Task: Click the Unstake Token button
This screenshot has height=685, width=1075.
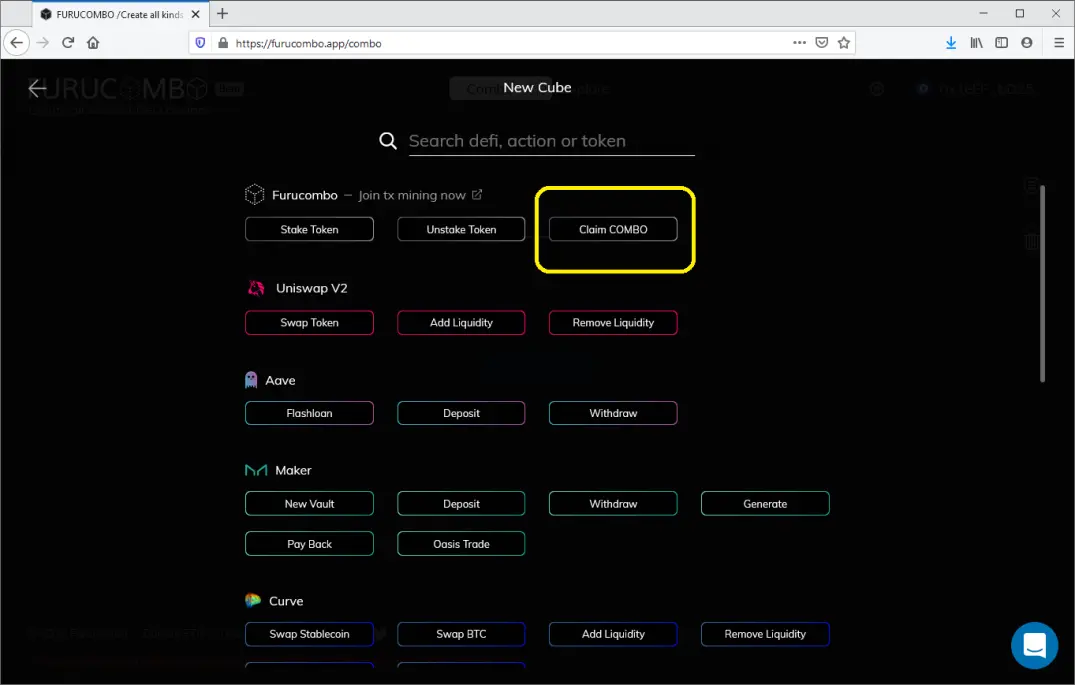Action: click(461, 229)
